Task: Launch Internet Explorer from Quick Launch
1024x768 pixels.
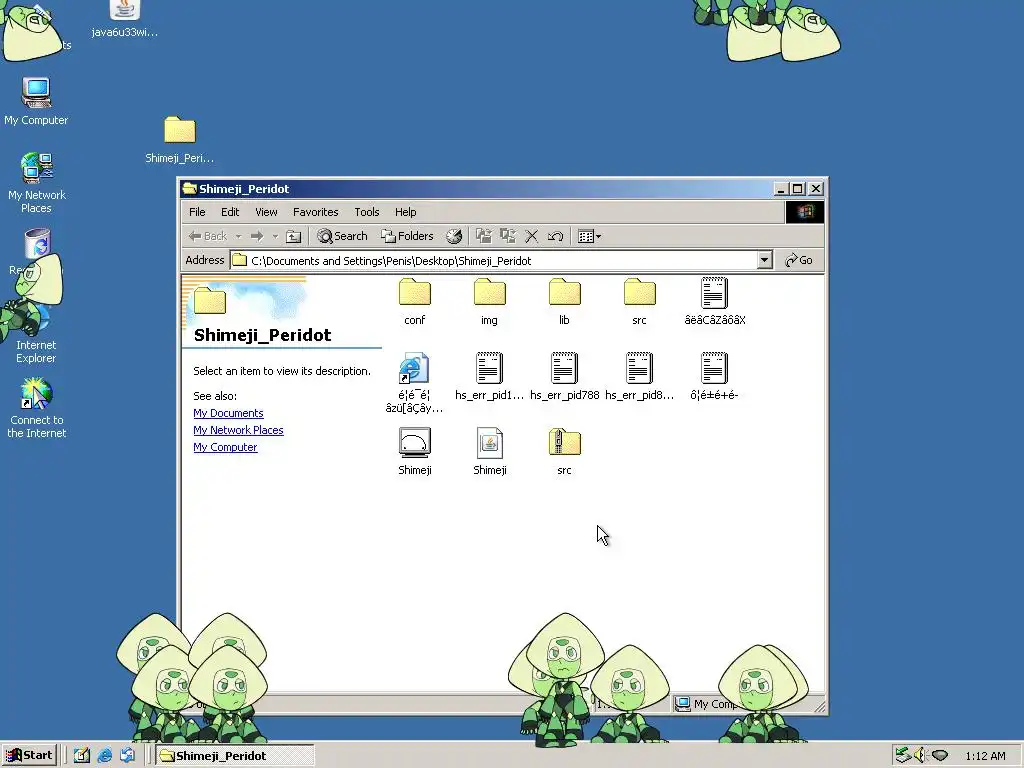Action: (104, 756)
